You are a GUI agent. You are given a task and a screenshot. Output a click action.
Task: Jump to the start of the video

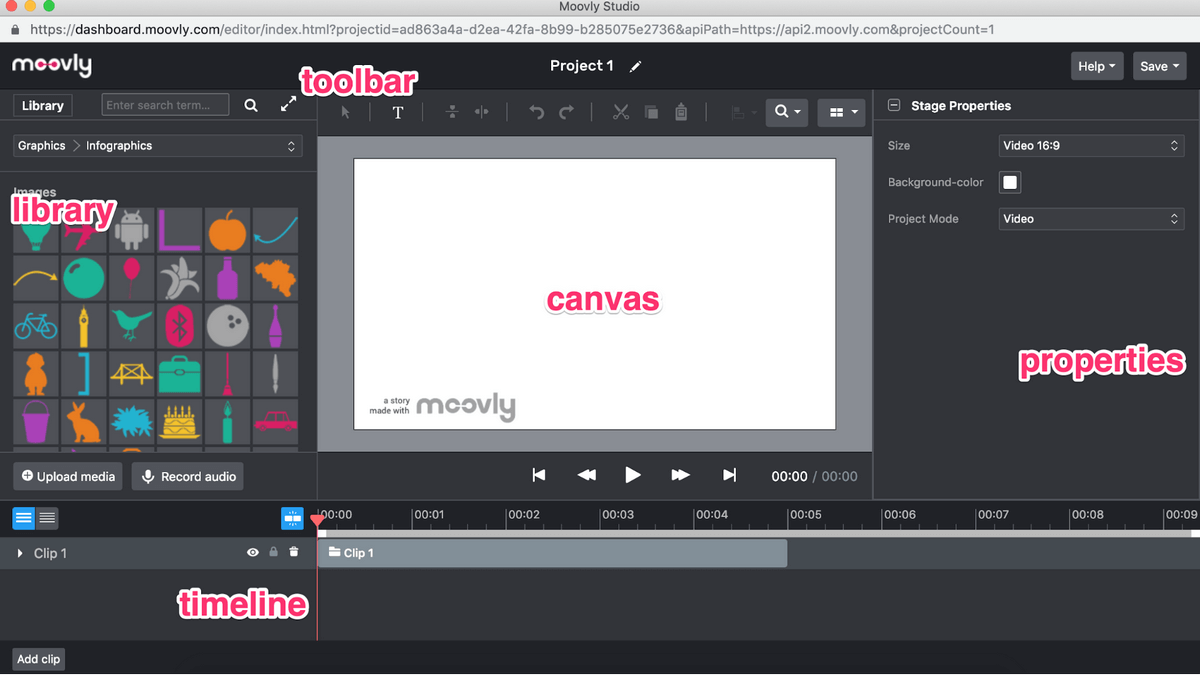click(x=539, y=476)
